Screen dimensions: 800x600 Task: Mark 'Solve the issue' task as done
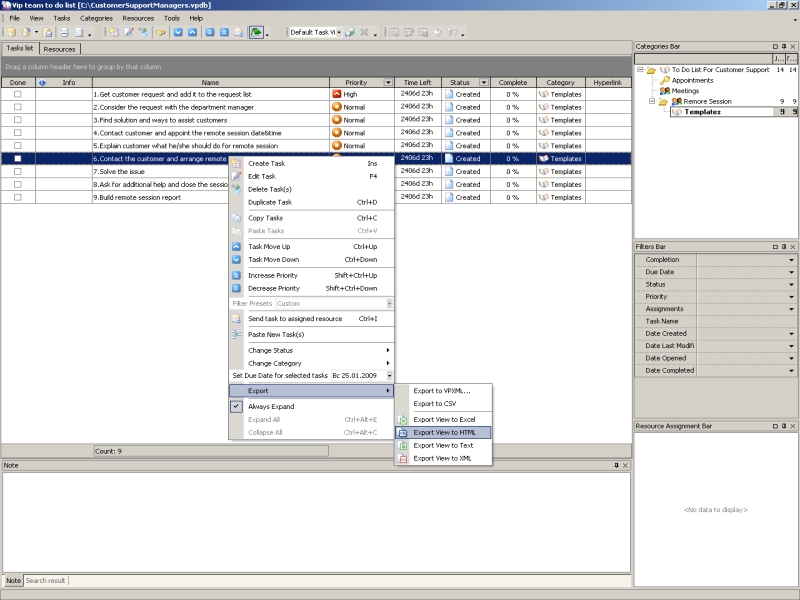point(17,172)
